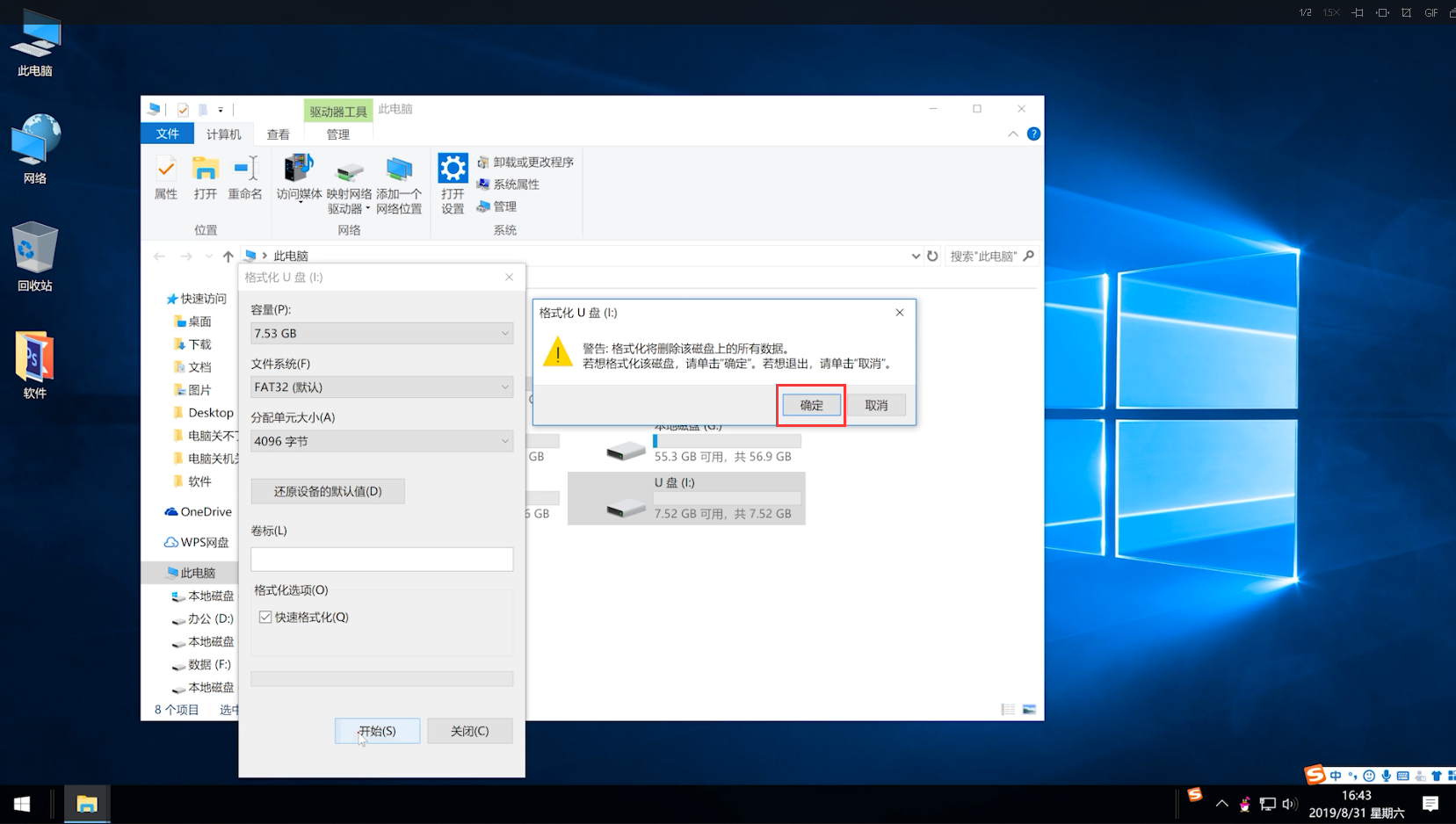Image resolution: width=1456 pixels, height=824 pixels.
Task: Select OneDrive in the navigation pane
Action: point(199,511)
